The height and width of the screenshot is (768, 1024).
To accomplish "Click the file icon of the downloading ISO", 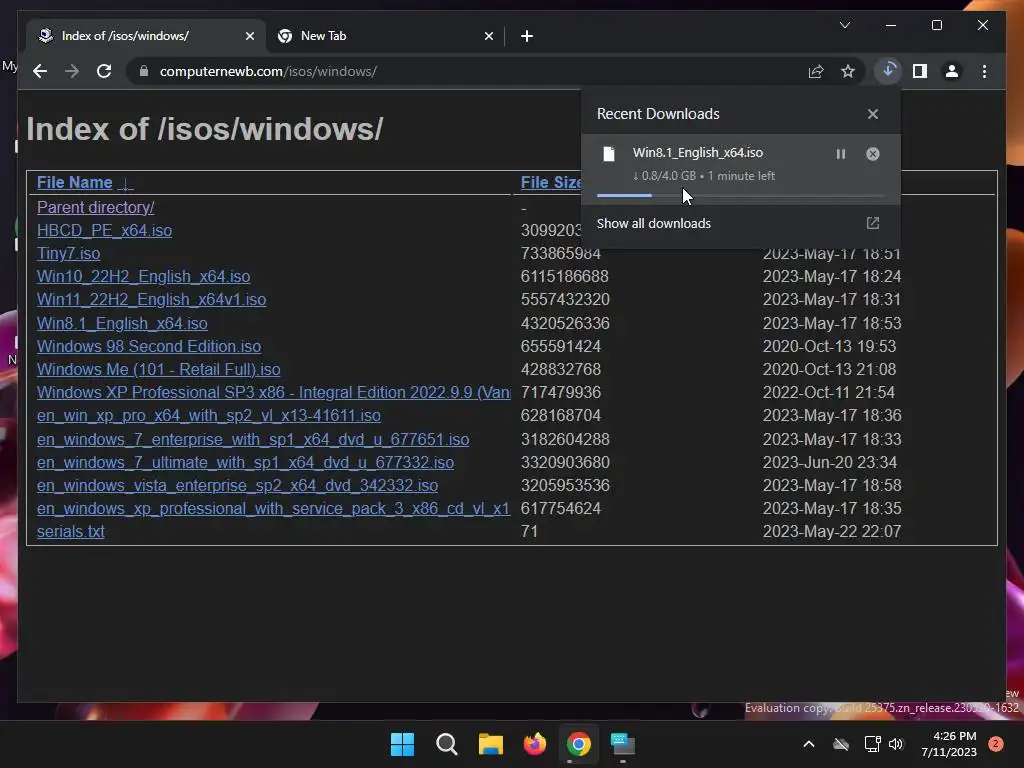I will (x=609, y=154).
